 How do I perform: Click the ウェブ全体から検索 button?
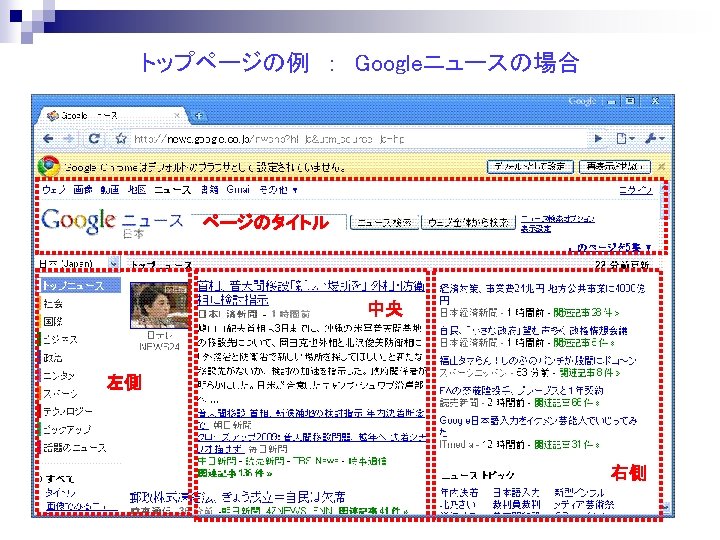468,223
